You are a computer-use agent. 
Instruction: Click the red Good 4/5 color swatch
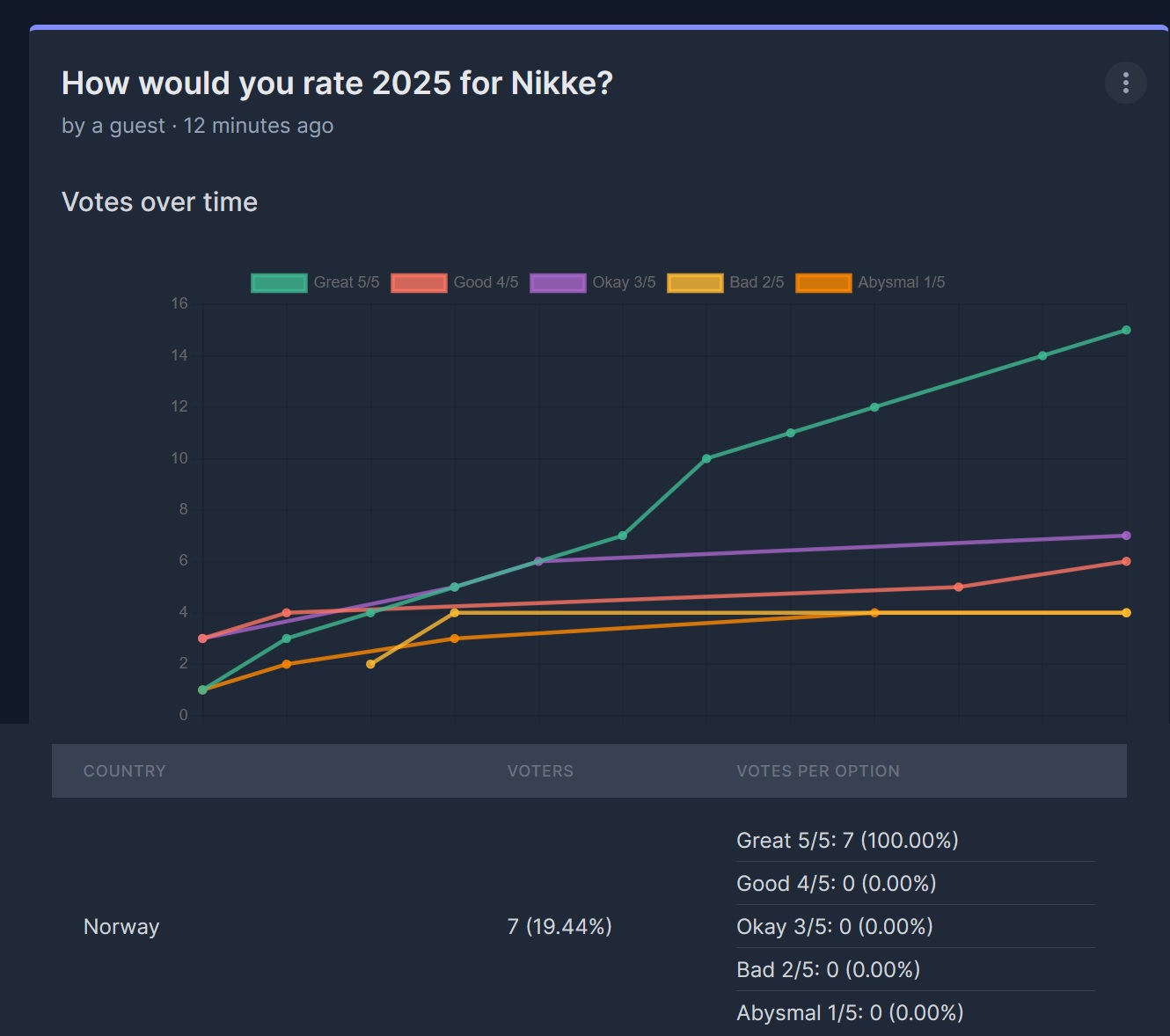tap(419, 282)
